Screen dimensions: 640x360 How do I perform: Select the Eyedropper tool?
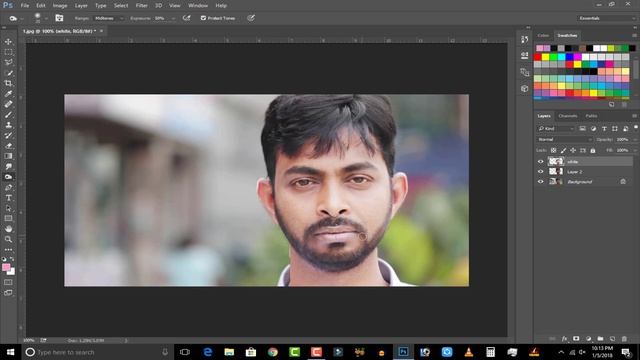(x=8, y=94)
